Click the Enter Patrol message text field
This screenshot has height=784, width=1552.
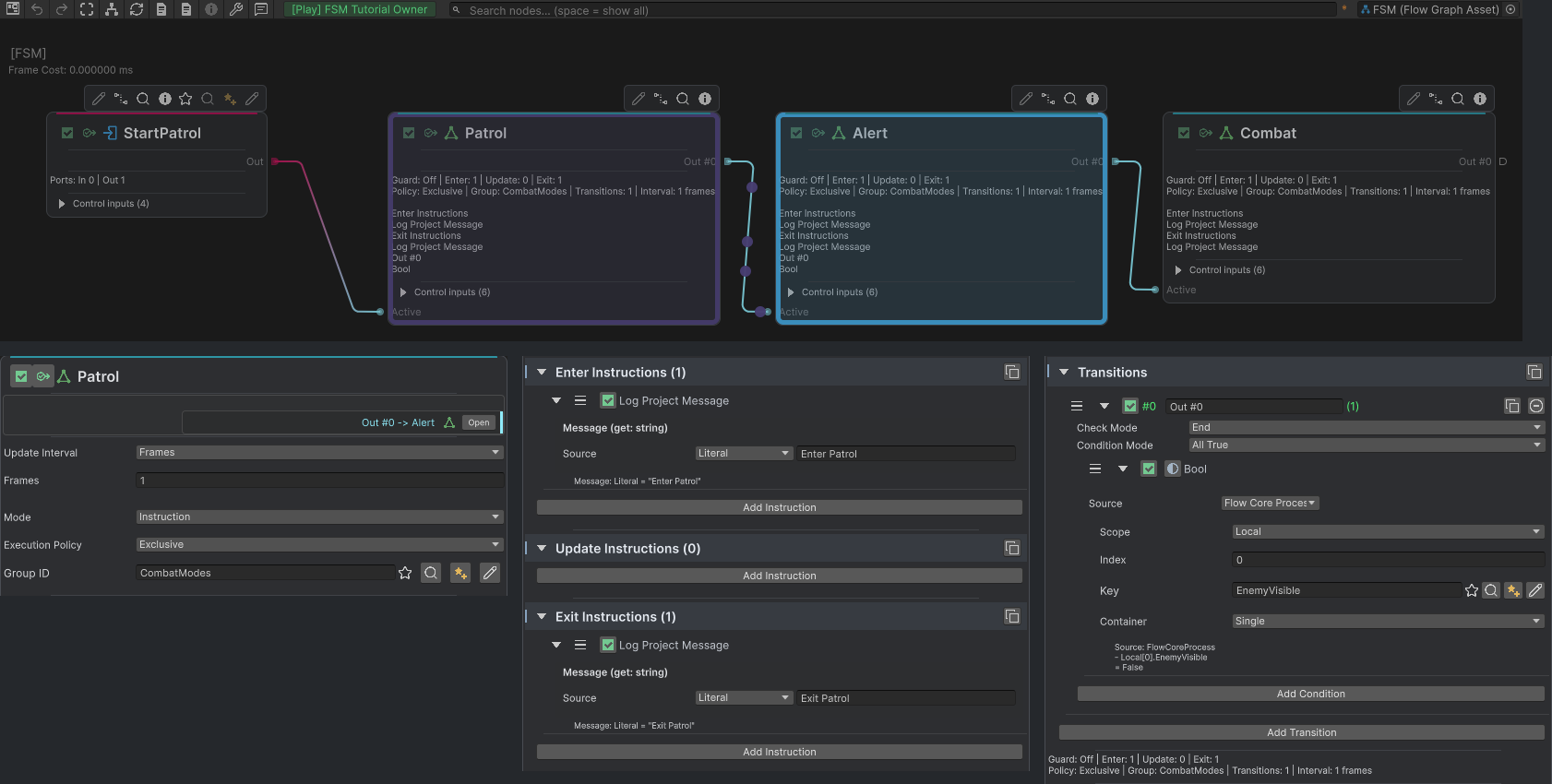tap(906, 454)
